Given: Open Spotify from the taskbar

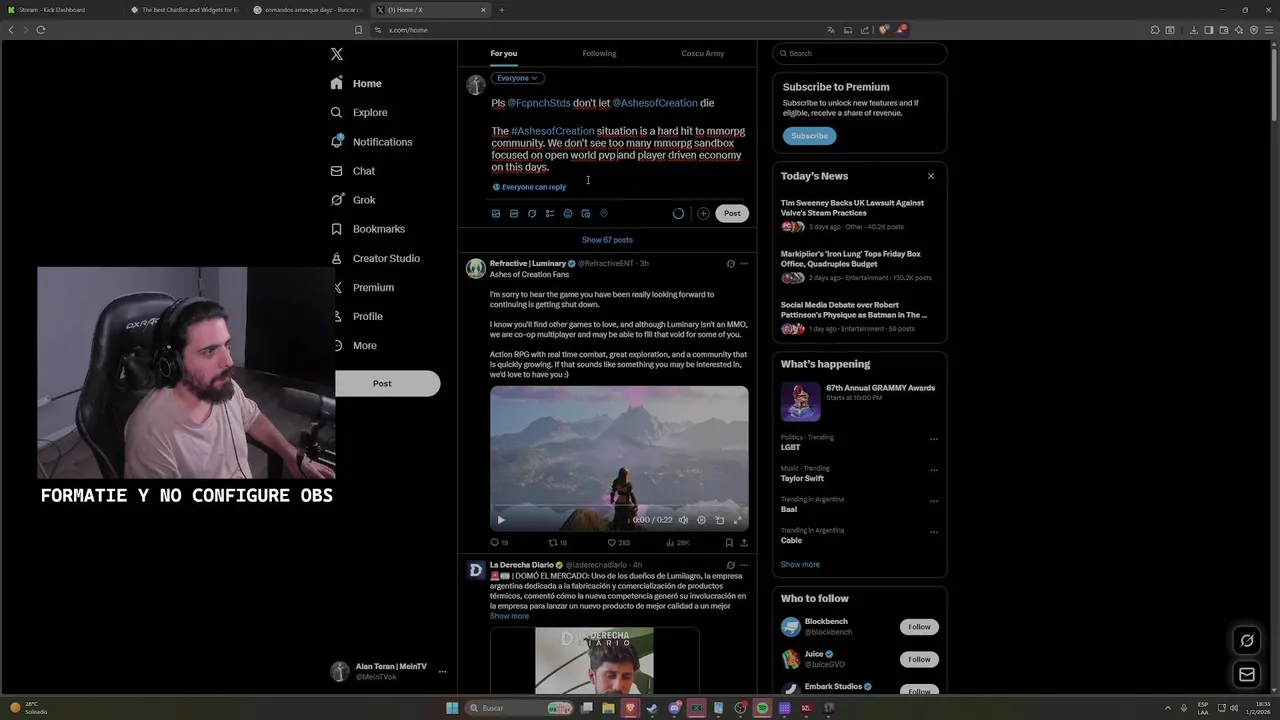Looking at the screenshot, I should pyautogui.click(x=762, y=708).
